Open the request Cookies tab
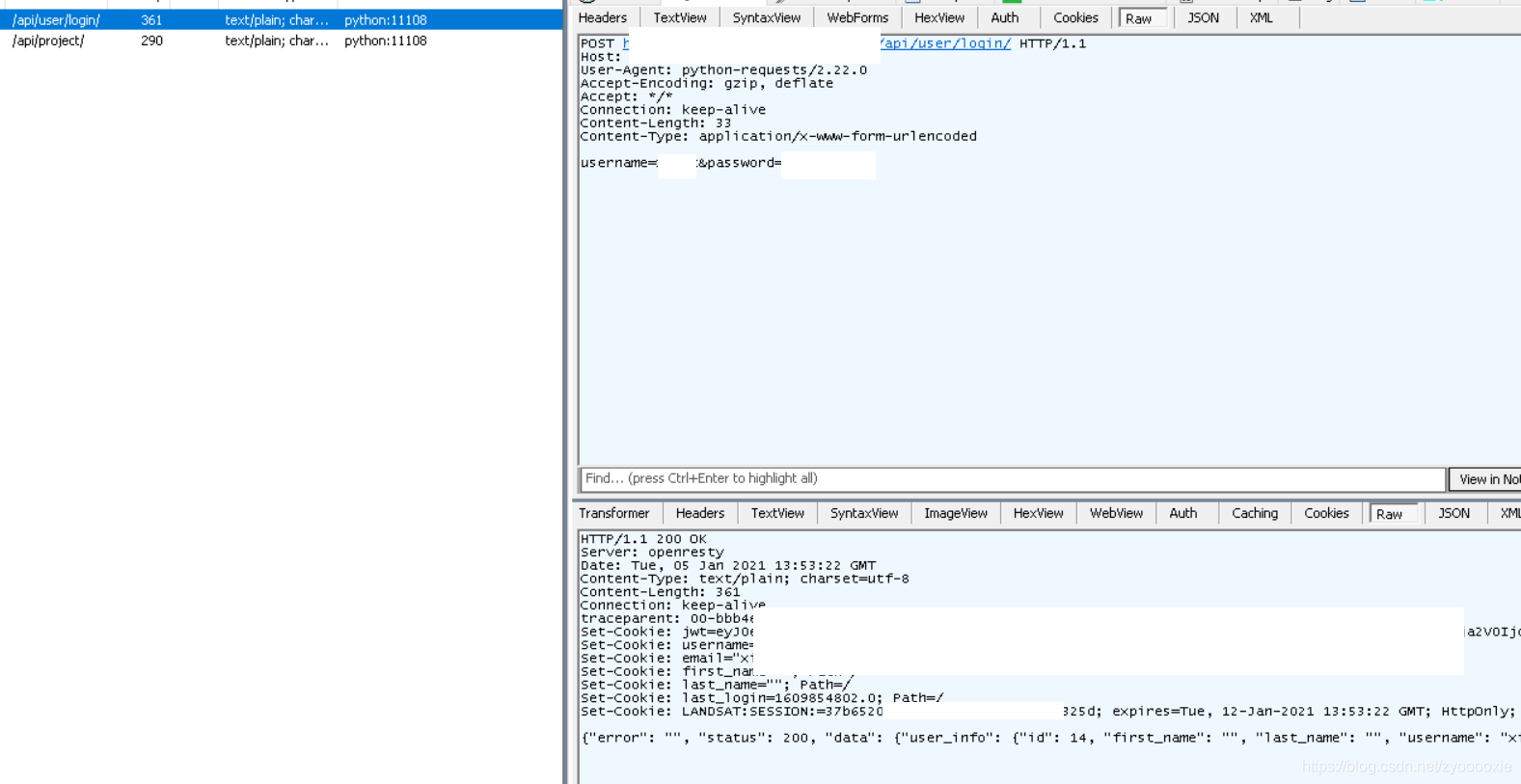 1075,17
